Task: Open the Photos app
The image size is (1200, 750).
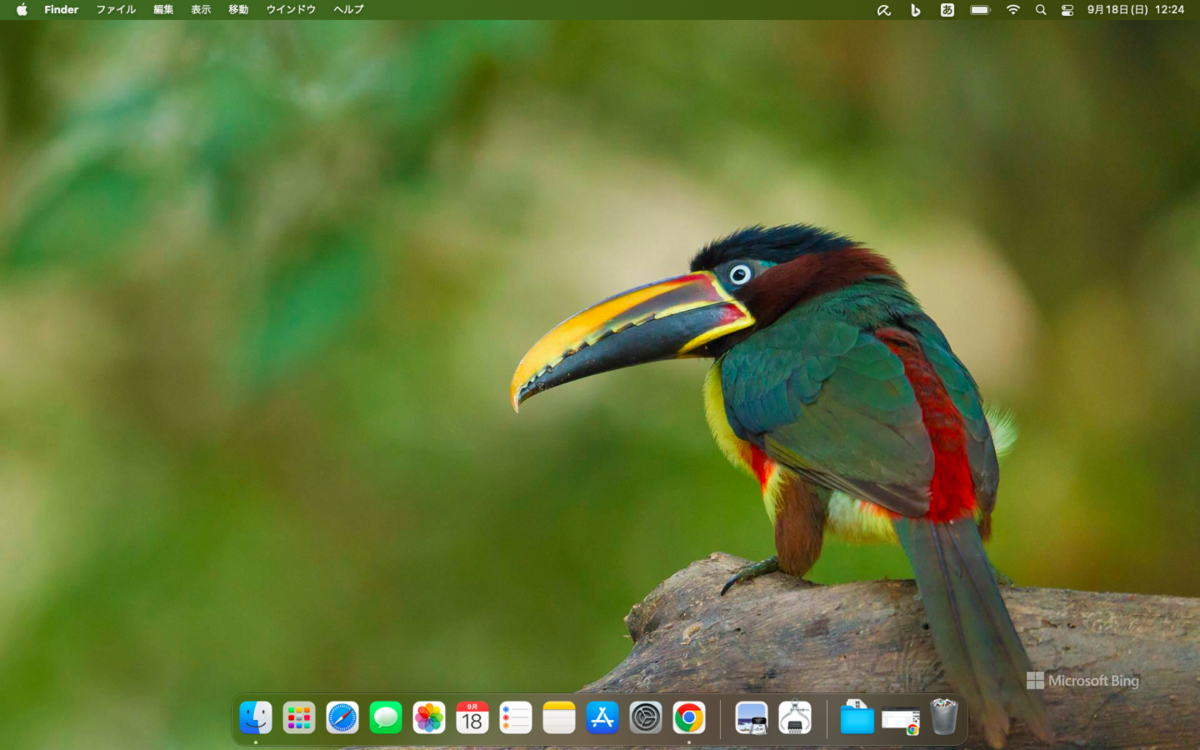Action: click(428, 717)
